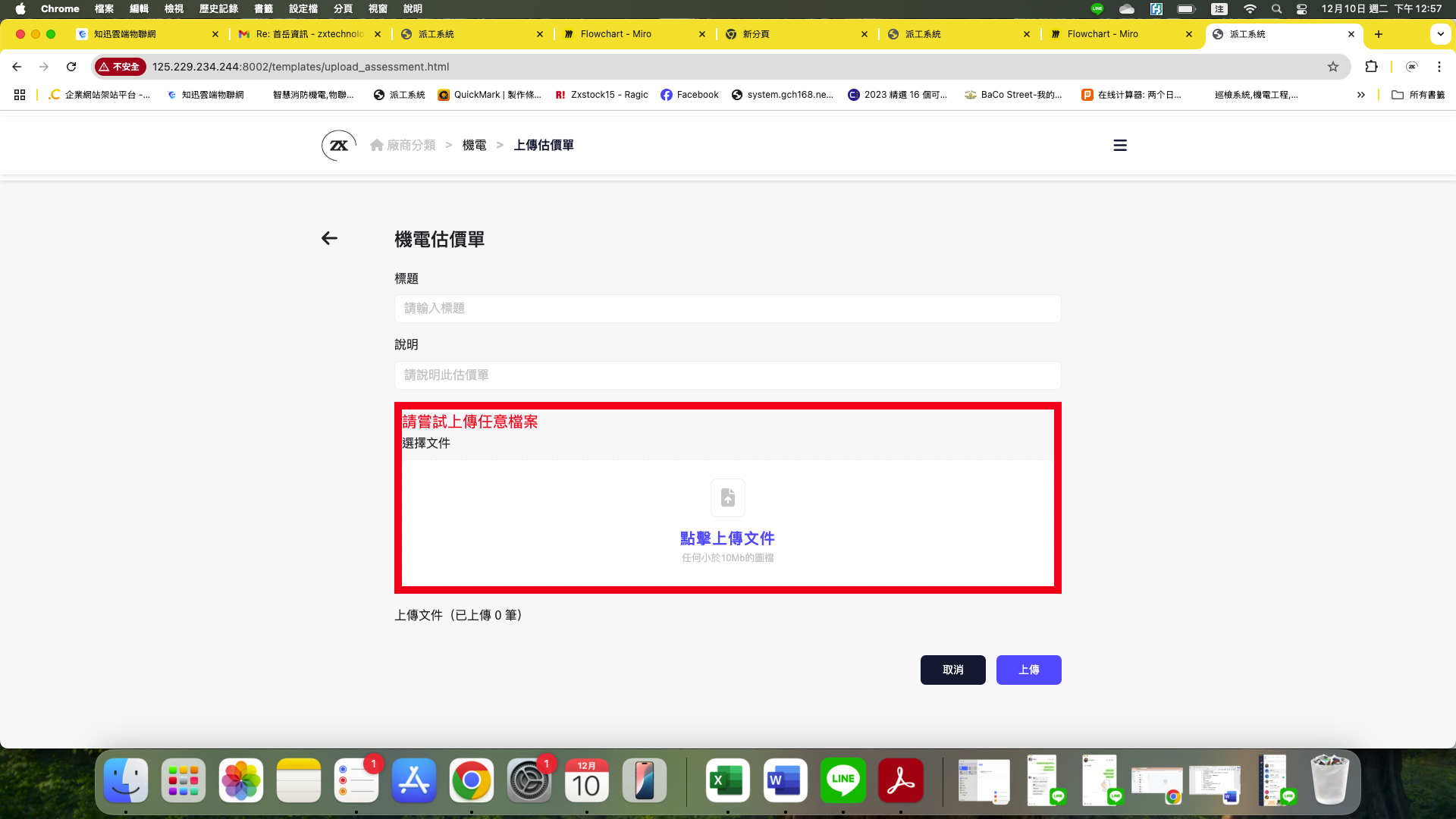The height and width of the screenshot is (819, 1456).
Task: Open apps grid icon in bookmarks bar
Action: [20, 95]
